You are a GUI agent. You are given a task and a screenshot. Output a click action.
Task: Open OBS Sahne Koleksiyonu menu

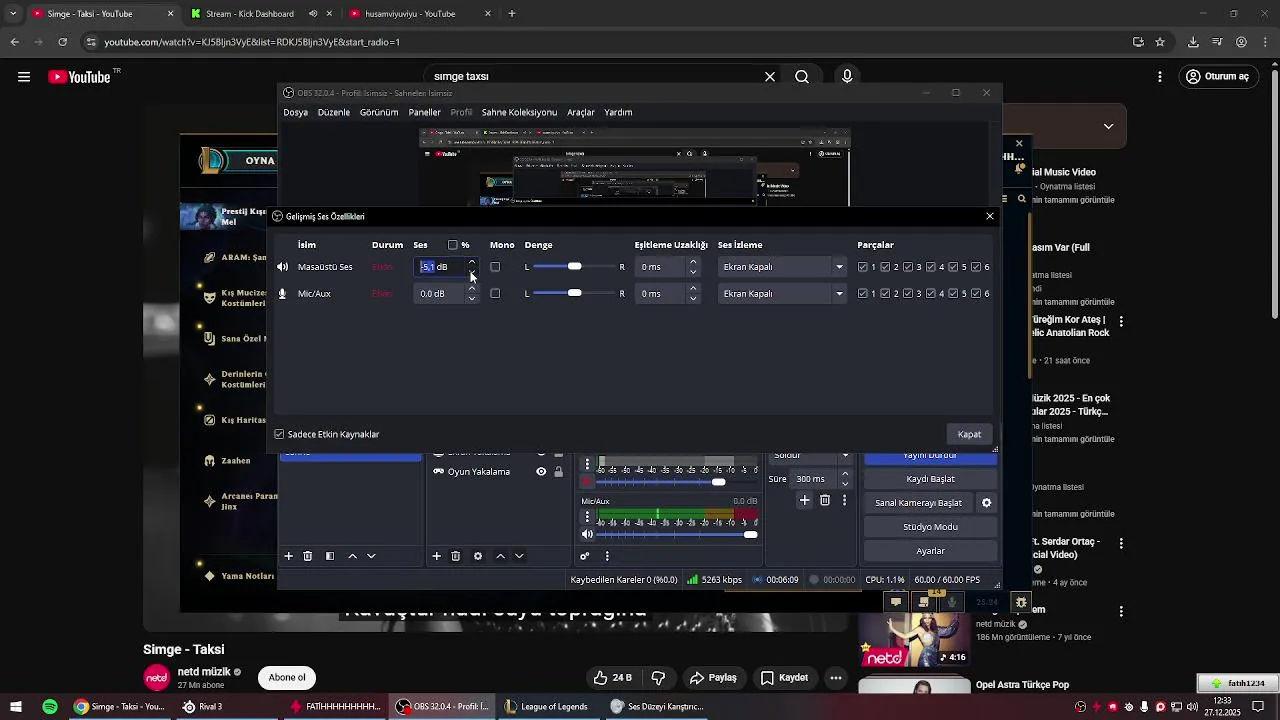point(519,113)
